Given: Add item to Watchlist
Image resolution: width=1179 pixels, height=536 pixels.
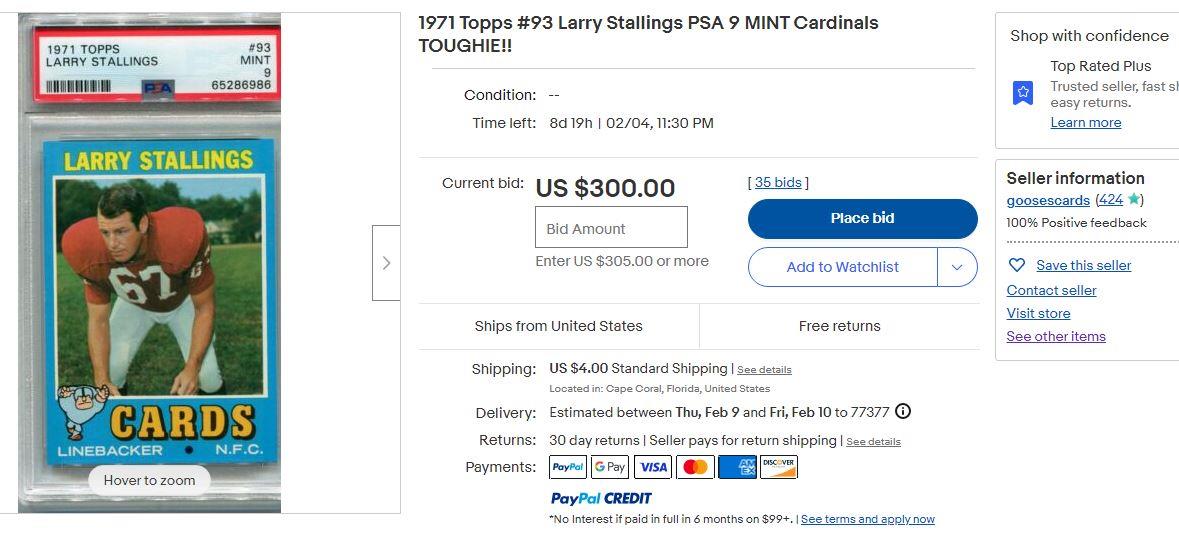Looking at the screenshot, I should 842,267.
